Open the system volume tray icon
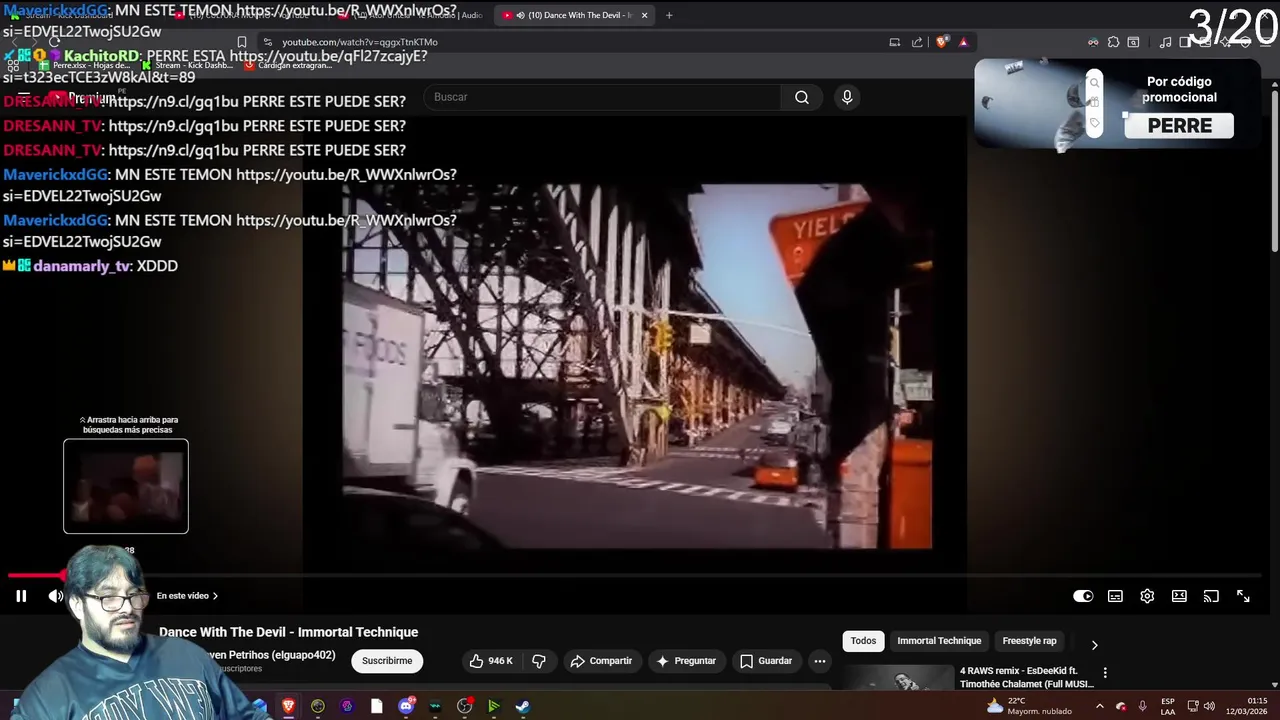Viewport: 1280px width, 720px height. click(x=1209, y=706)
